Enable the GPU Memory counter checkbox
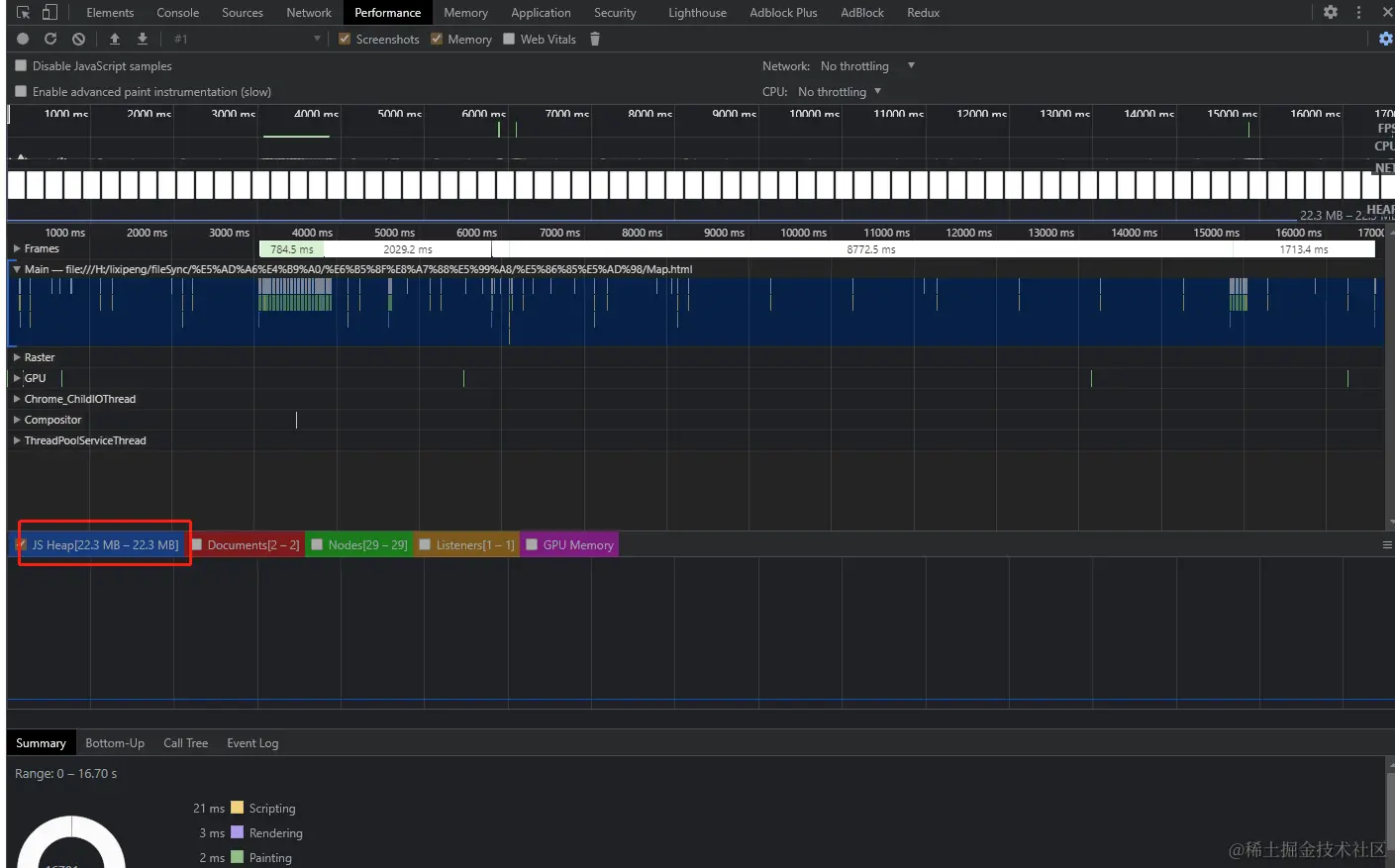The width and height of the screenshot is (1395, 868). click(532, 544)
